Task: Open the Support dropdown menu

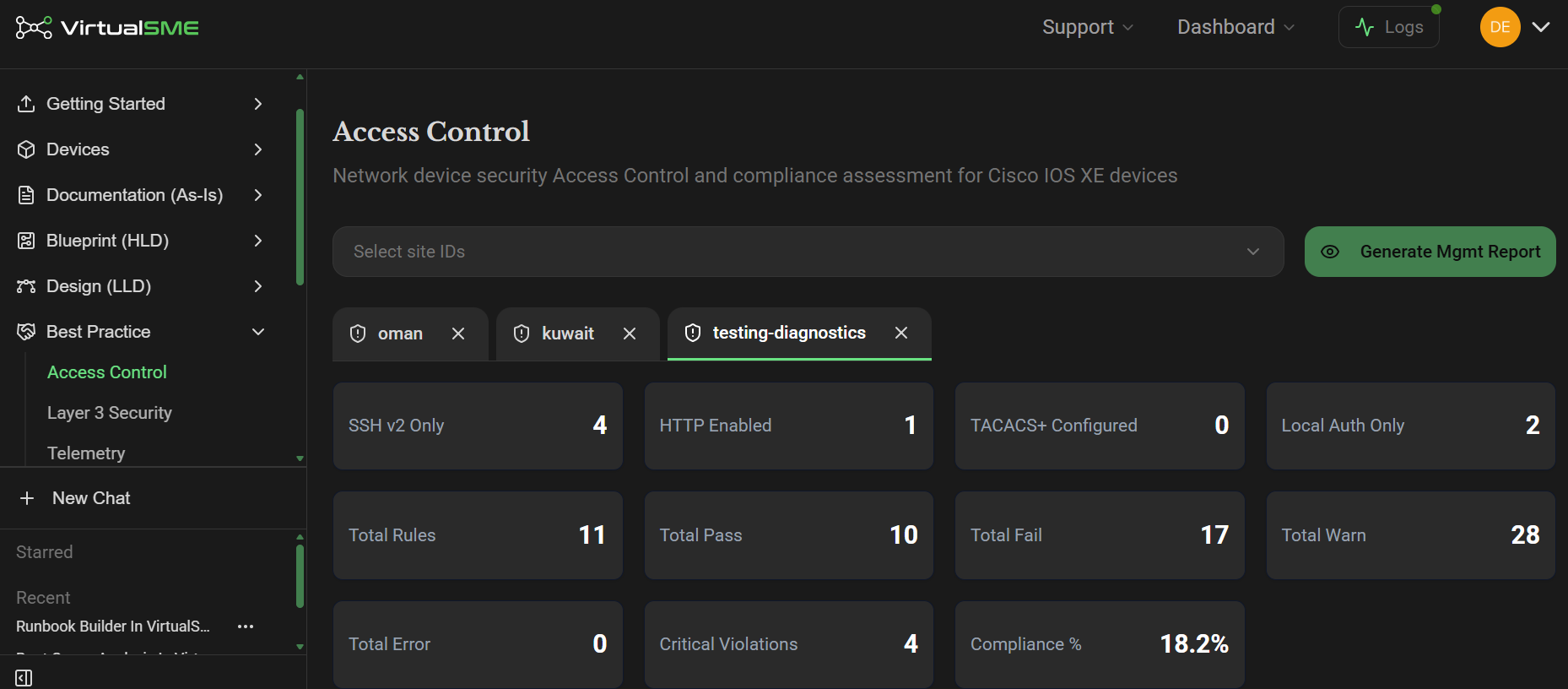Action: click(x=1088, y=27)
